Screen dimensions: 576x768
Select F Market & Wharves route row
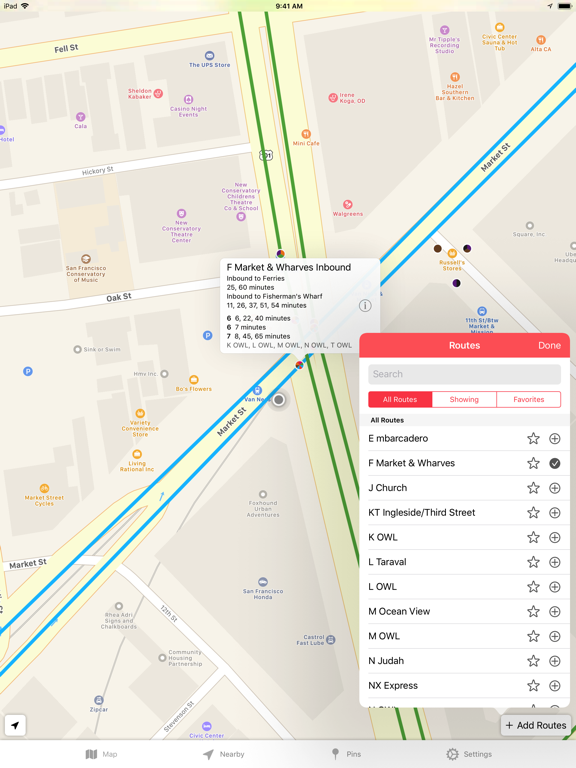pos(464,463)
